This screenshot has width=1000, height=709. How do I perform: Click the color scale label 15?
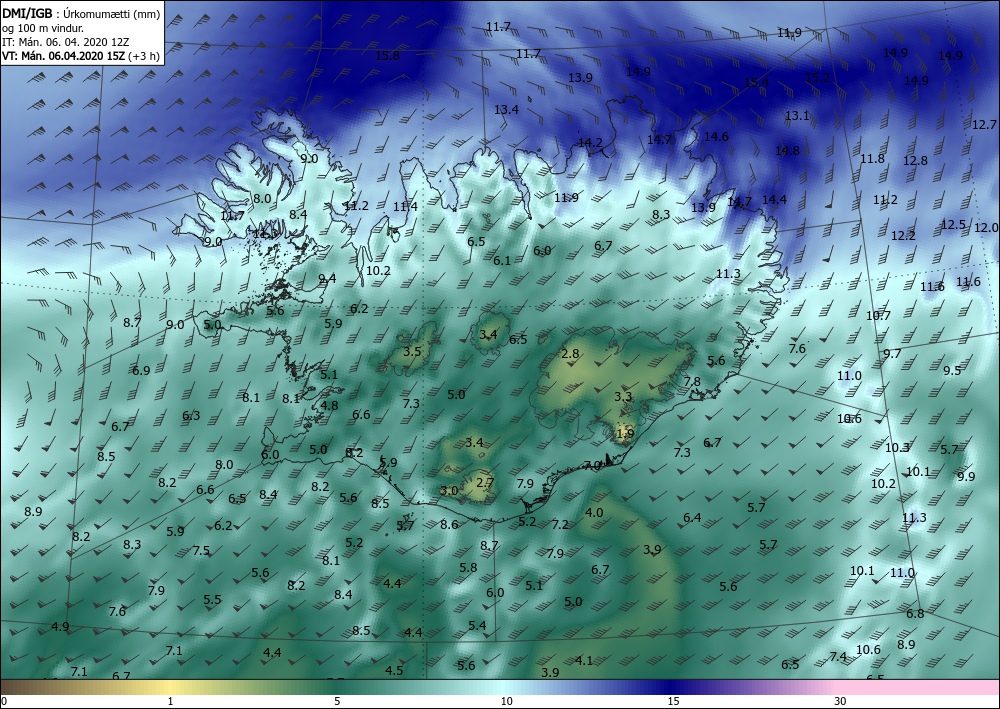[673, 701]
